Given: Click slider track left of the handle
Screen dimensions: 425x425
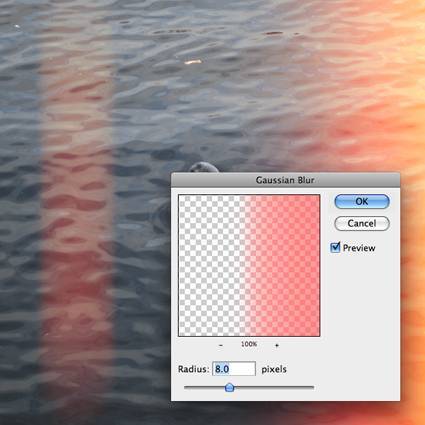Looking at the screenshot, I should coord(204,387).
